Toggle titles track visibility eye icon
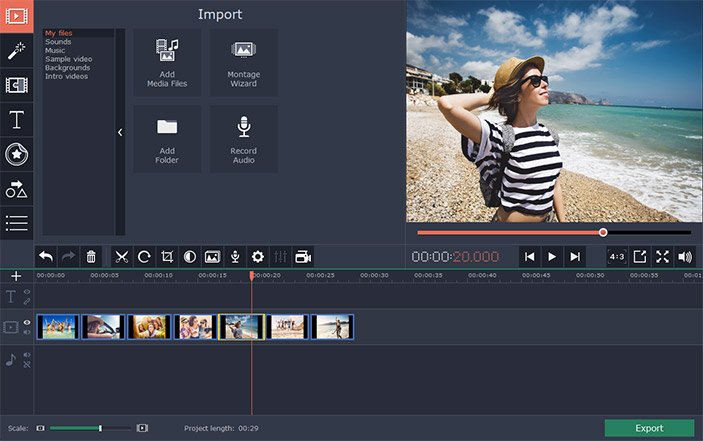The height and width of the screenshot is (441, 703). coord(27,292)
